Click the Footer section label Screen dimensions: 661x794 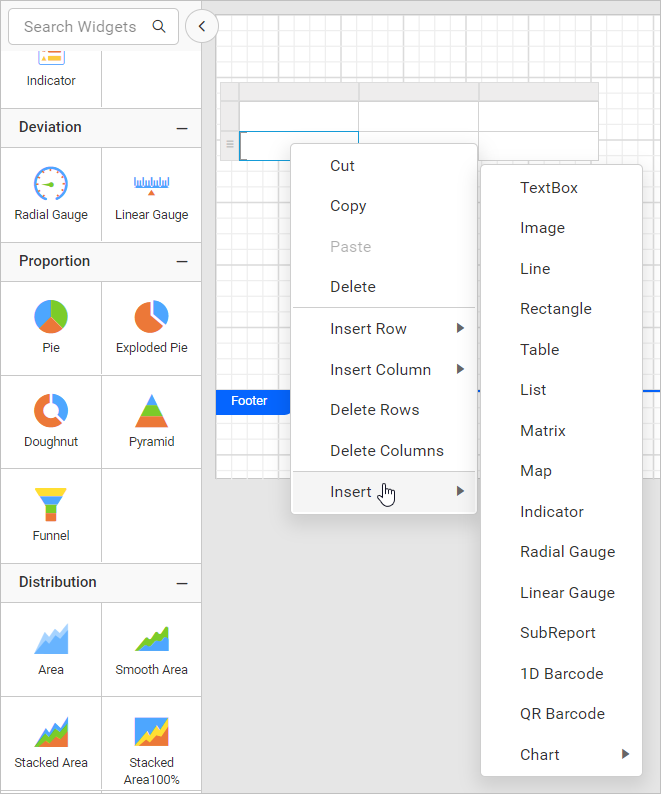click(253, 401)
